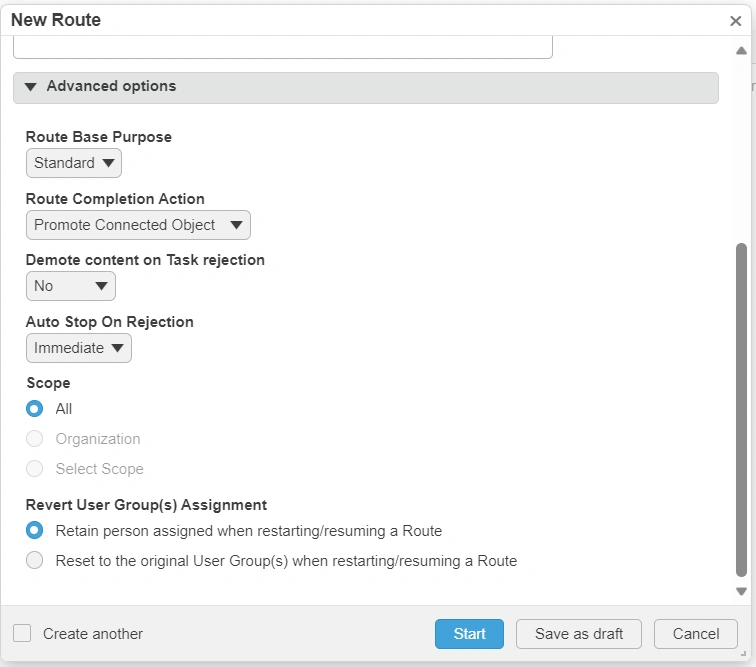Click the text input field at top
The image size is (756, 667).
pyautogui.click(x=283, y=47)
